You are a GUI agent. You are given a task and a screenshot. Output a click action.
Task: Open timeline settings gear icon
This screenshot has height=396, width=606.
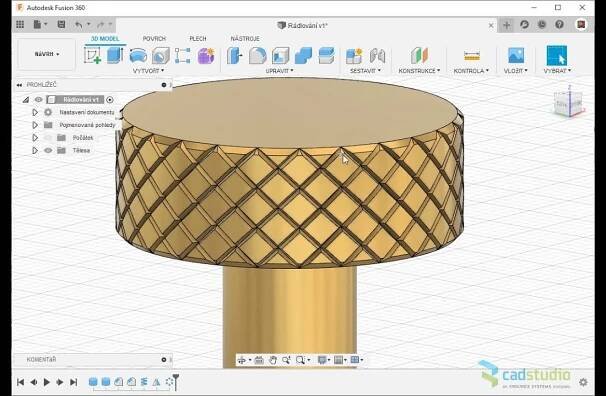pos(583,382)
